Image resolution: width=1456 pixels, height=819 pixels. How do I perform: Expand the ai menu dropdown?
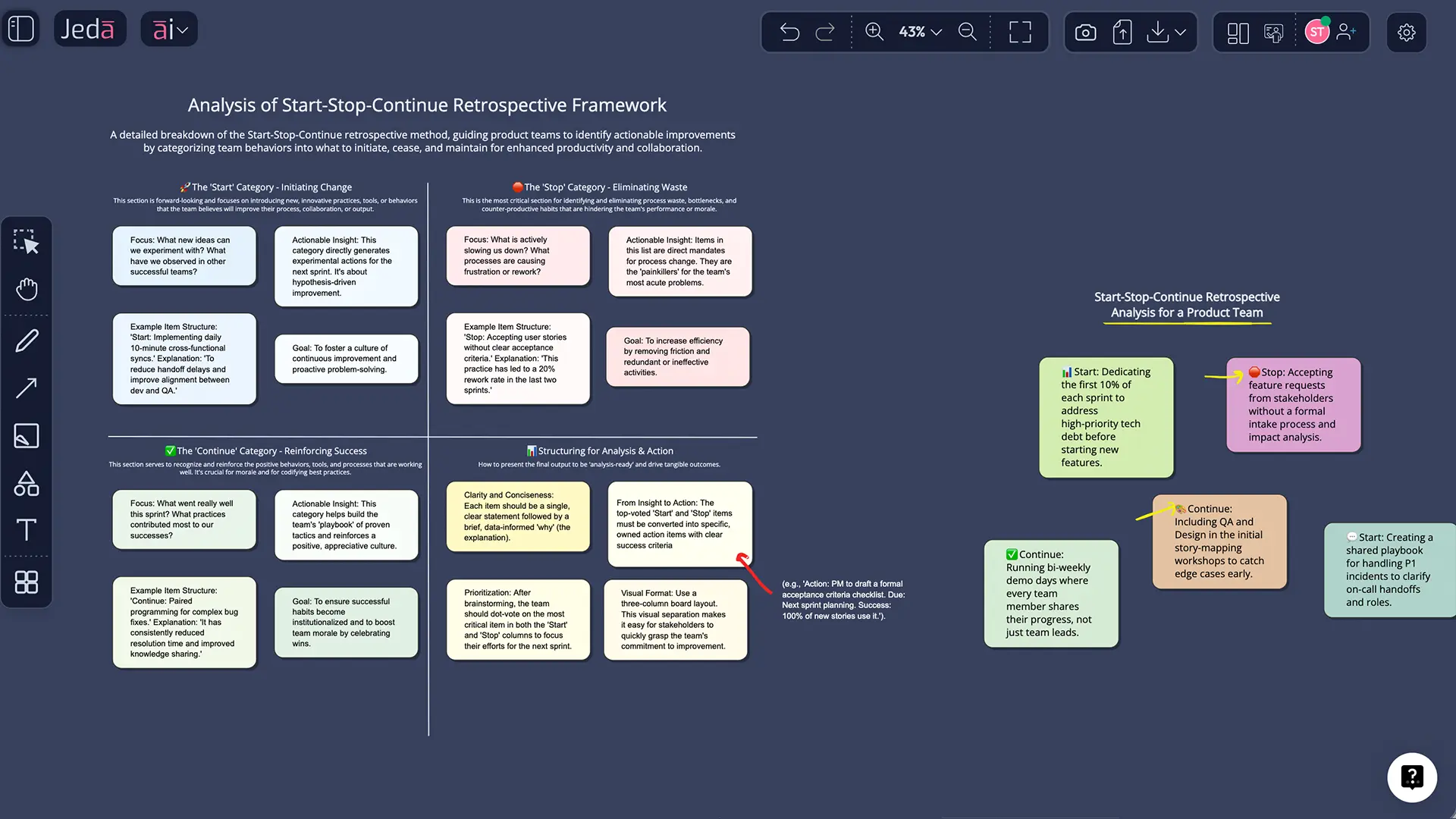click(x=169, y=30)
